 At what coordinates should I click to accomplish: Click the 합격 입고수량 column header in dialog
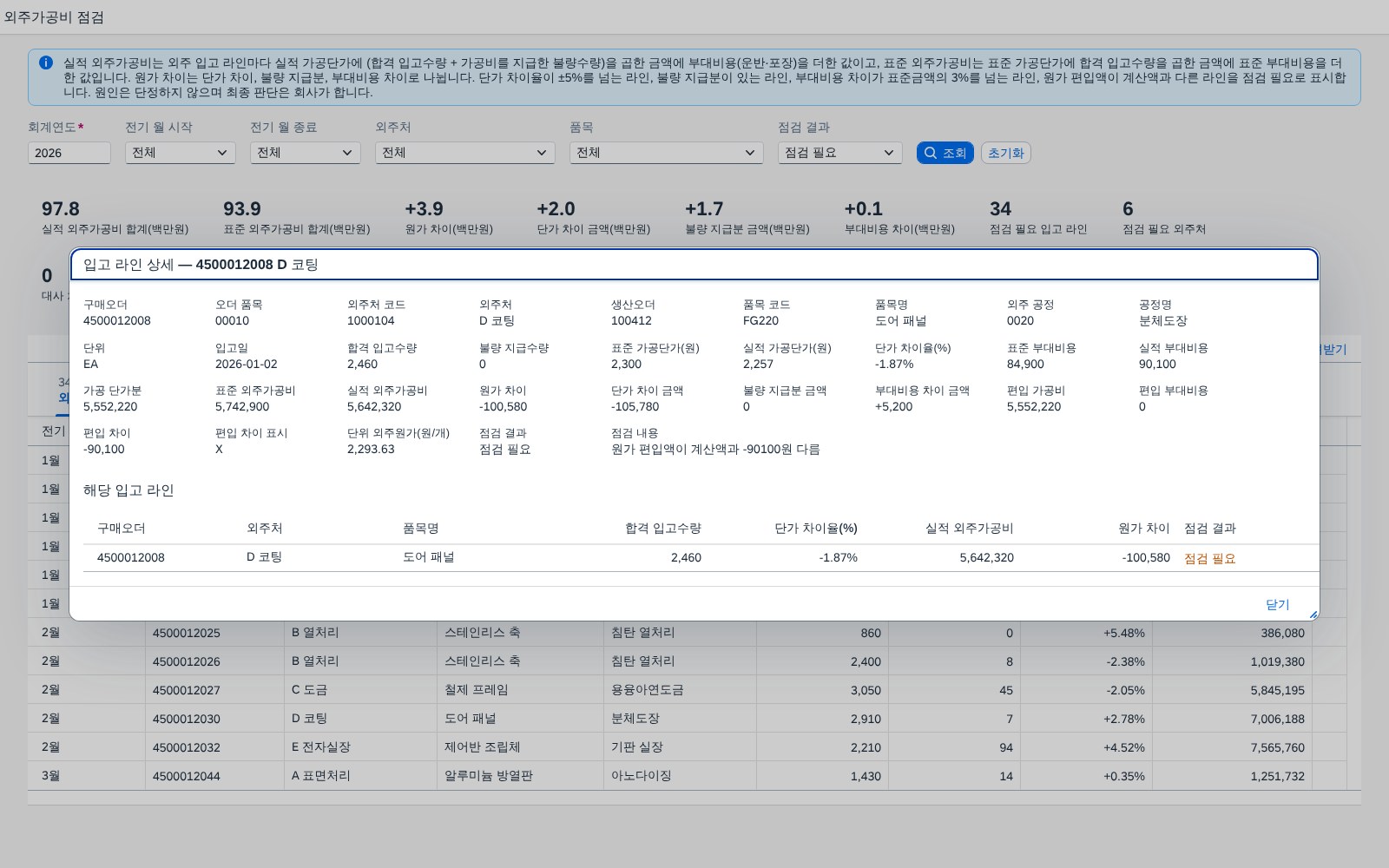click(663, 528)
